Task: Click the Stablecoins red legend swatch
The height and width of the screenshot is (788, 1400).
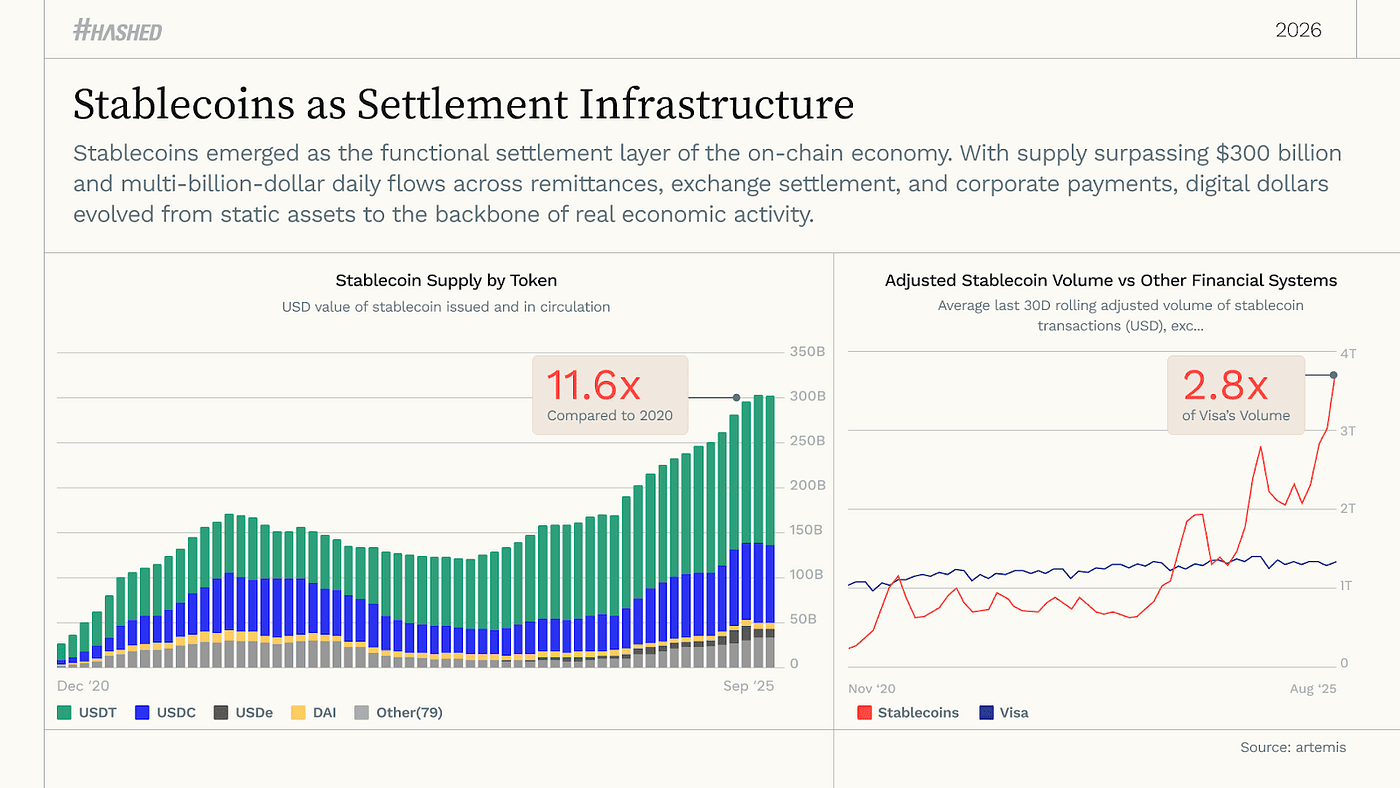Action: click(864, 713)
